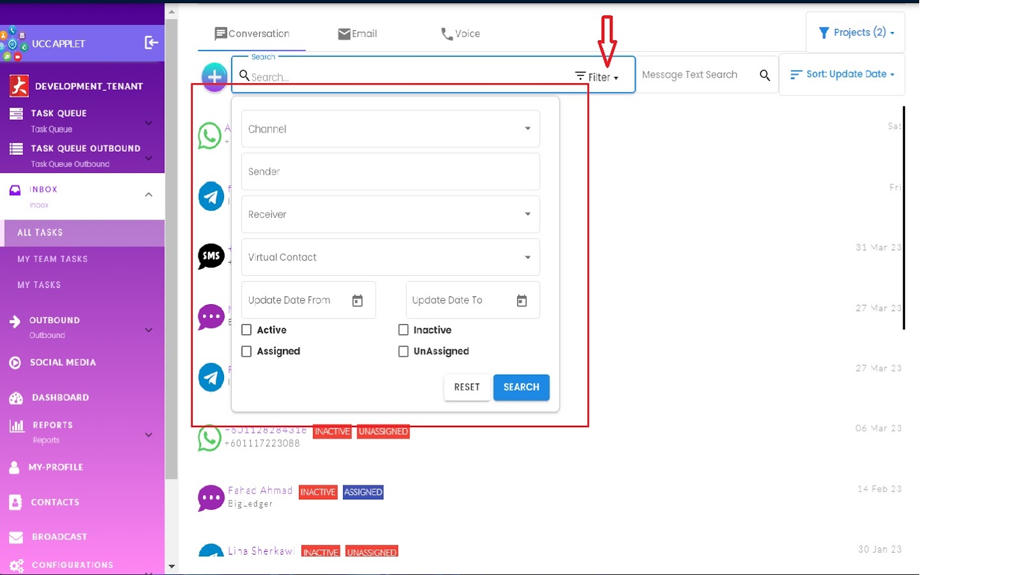
Task: Click into the Sender input field
Action: tap(390, 172)
